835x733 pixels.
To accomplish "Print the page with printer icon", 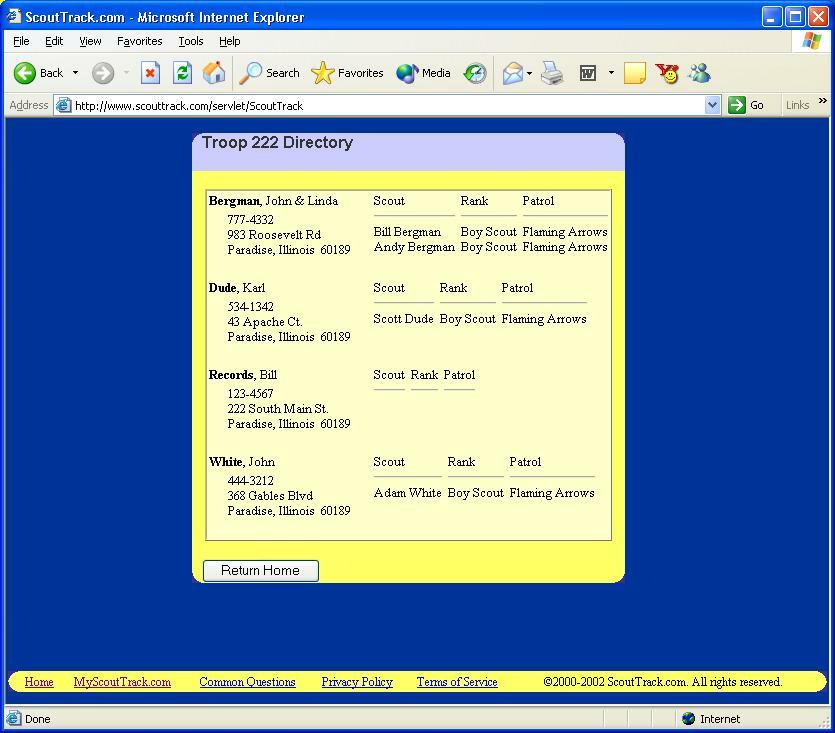I will coord(552,73).
